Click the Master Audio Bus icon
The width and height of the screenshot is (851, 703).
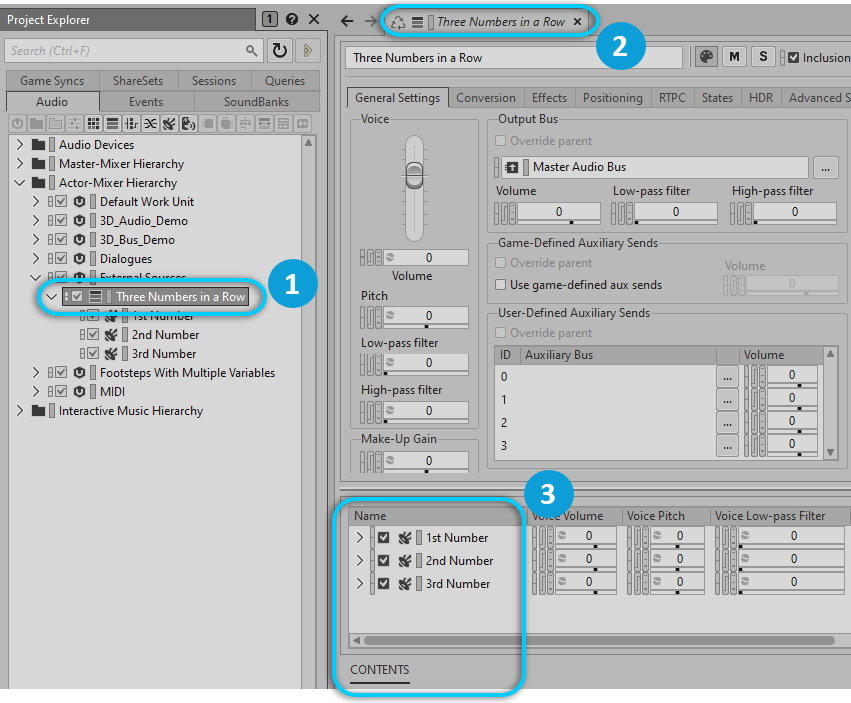[x=512, y=167]
